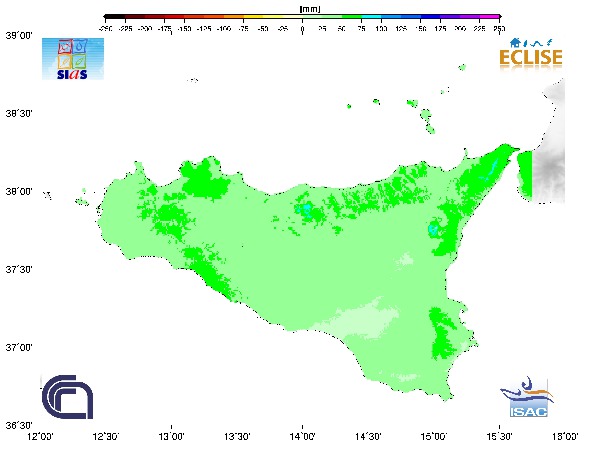This screenshot has height=450, width=600.
Task: Click the latitude label 38°00'
Action: [19, 191]
